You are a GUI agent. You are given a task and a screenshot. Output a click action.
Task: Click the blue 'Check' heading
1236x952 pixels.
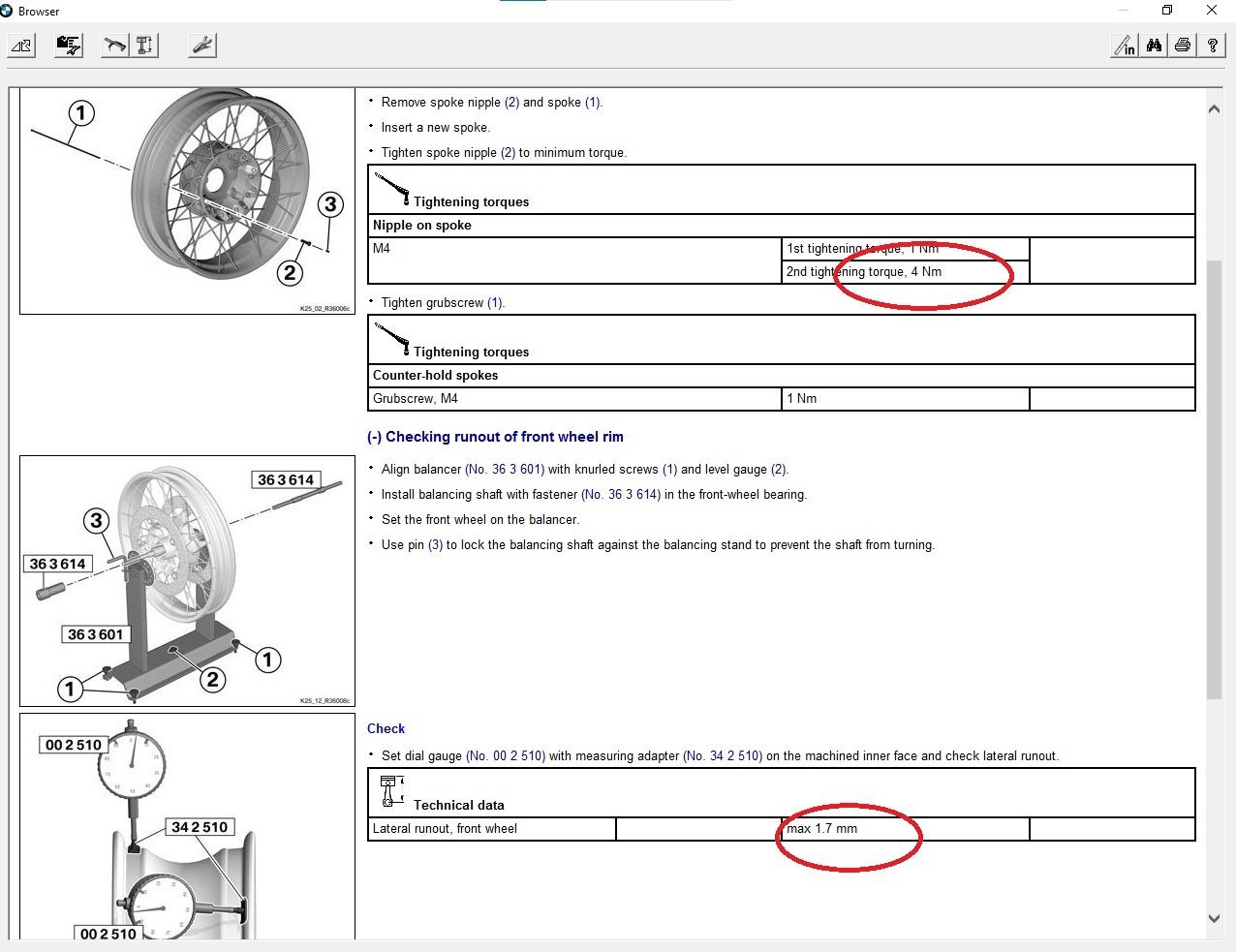coord(386,729)
